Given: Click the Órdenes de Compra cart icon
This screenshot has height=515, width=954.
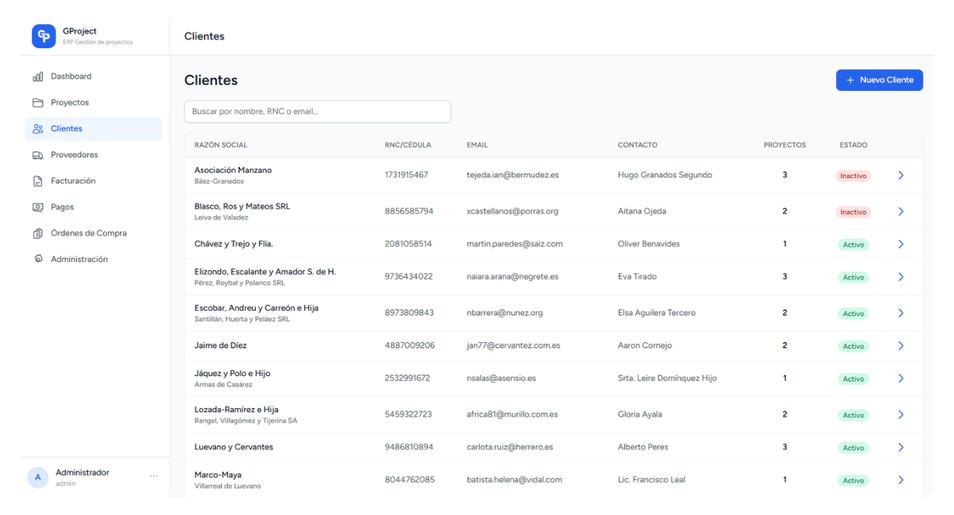Looking at the screenshot, I should (38, 233).
